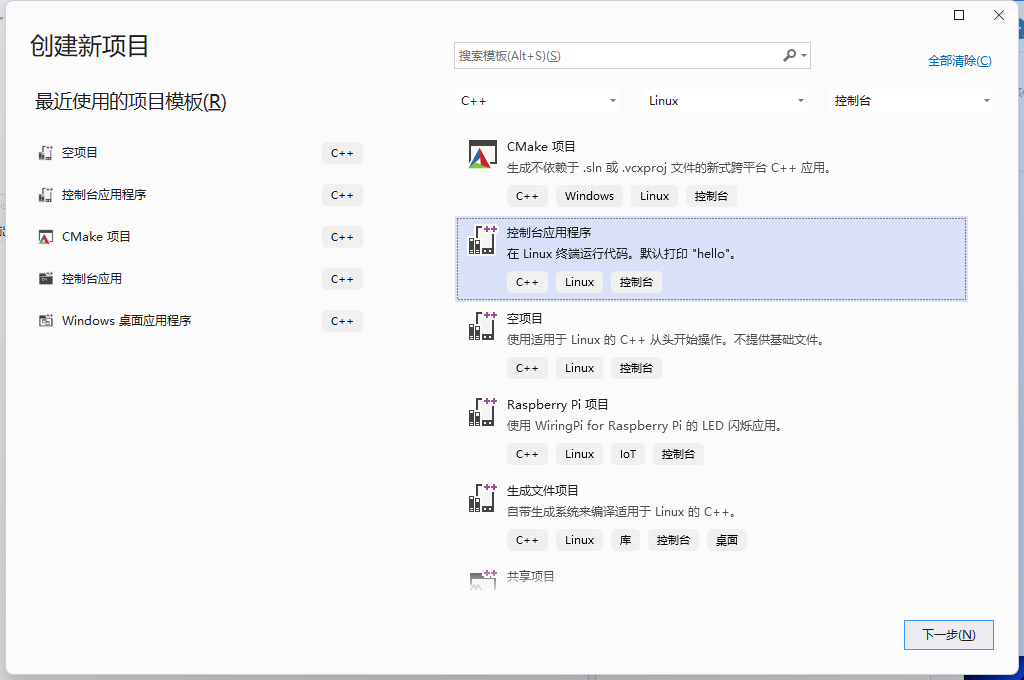Image resolution: width=1024 pixels, height=680 pixels.
Task: Click the search magnifier icon
Action: [789, 55]
